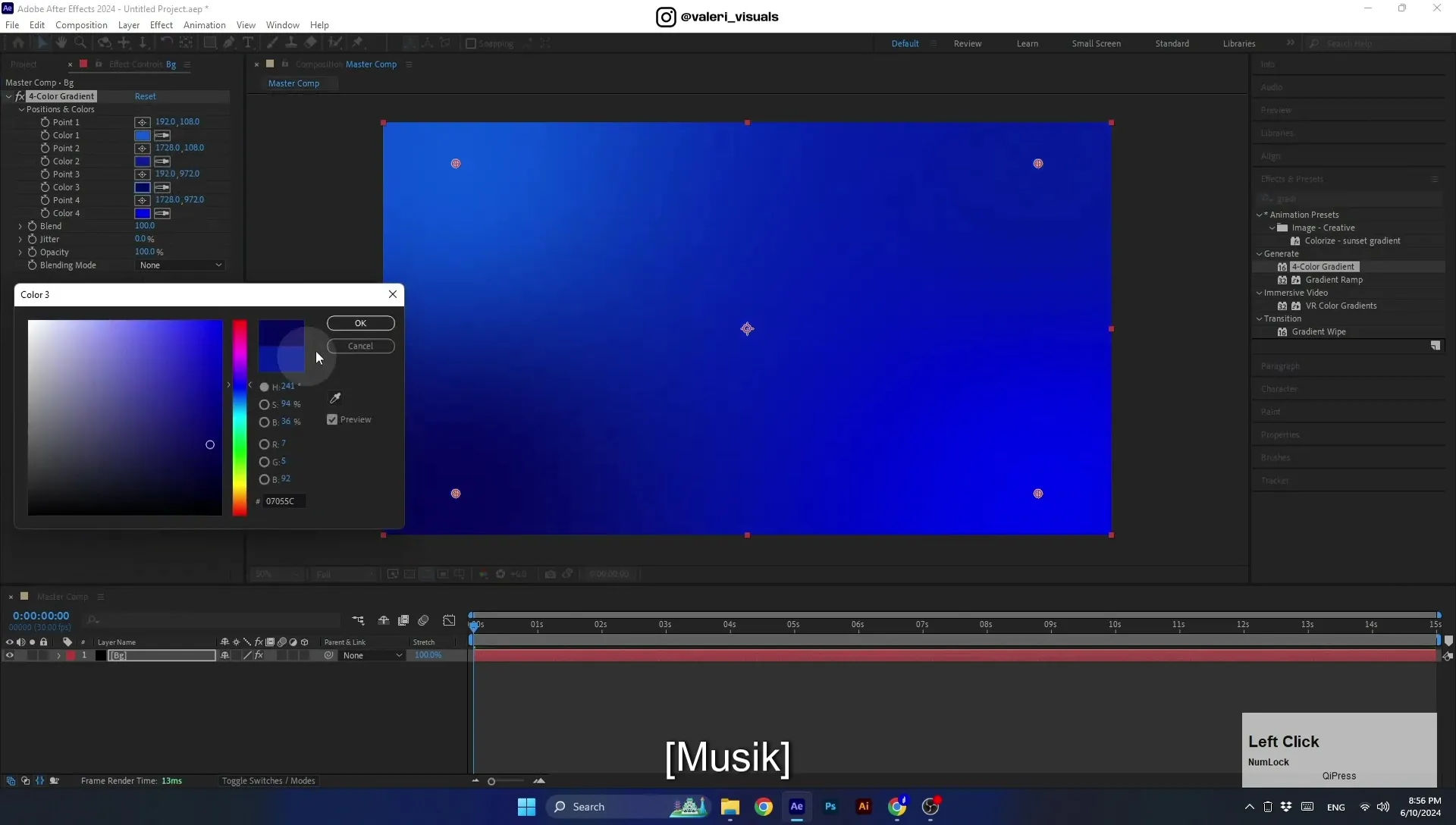The image size is (1456, 825).
Task: Expand the Blend property
Action: (20, 226)
